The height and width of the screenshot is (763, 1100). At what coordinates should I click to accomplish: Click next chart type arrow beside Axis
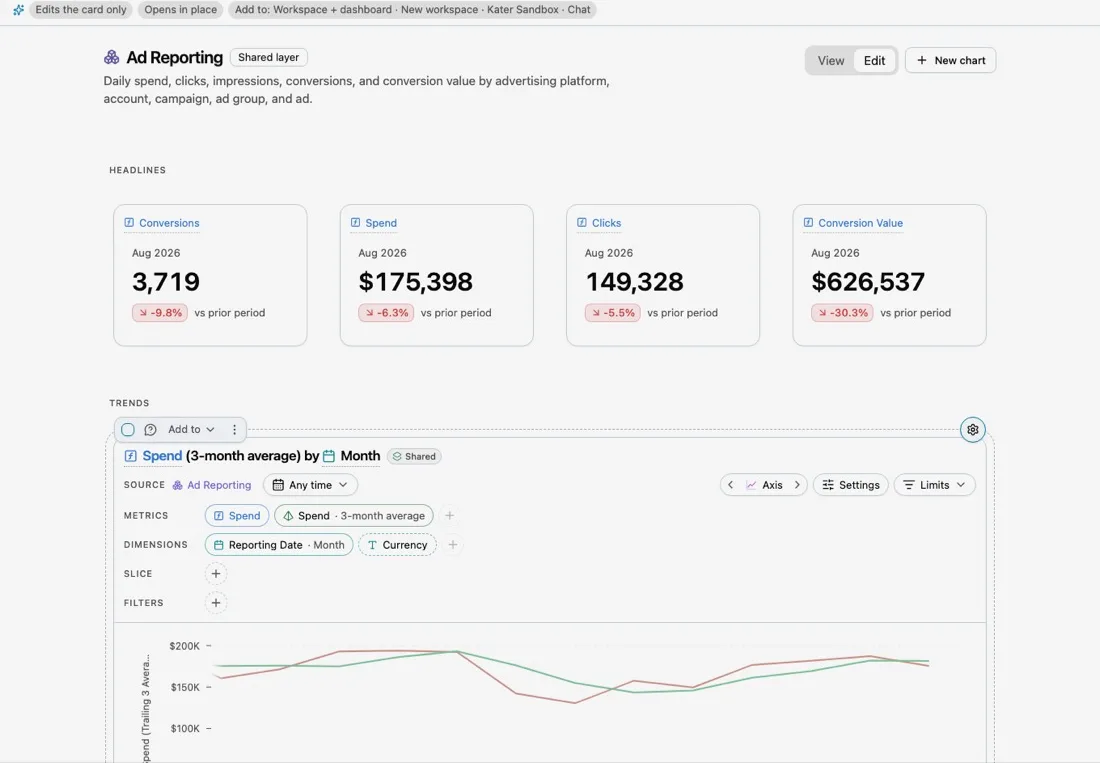tap(797, 485)
